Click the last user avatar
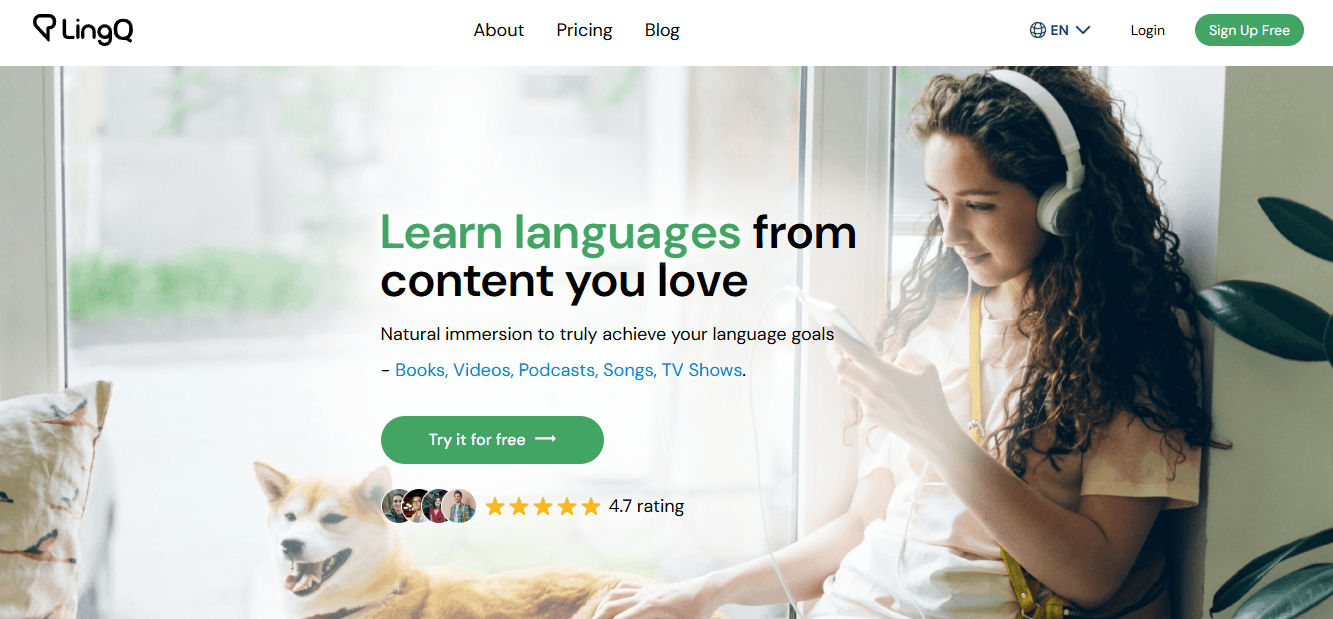Image resolution: width=1333 pixels, height=619 pixels. pyautogui.click(x=460, y=506)
